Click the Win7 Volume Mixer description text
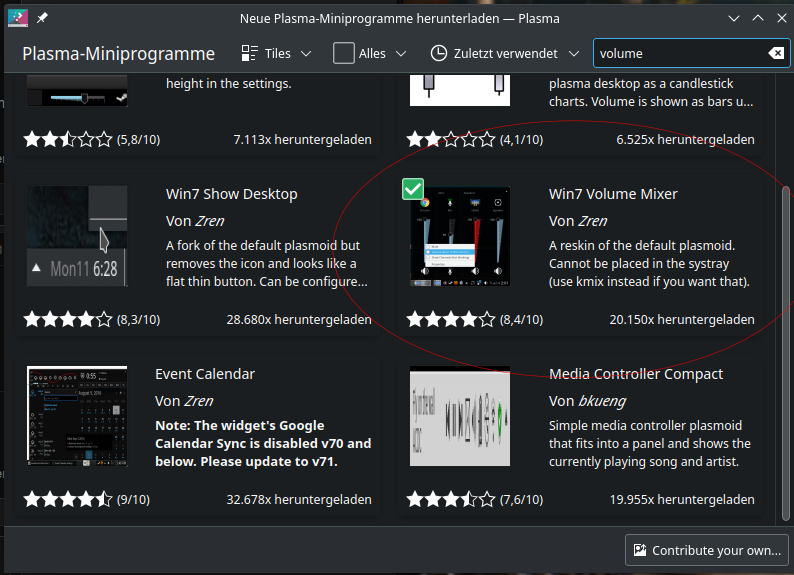Image resolution: width=794 pixels, height=575 pixels. point(649,263)
